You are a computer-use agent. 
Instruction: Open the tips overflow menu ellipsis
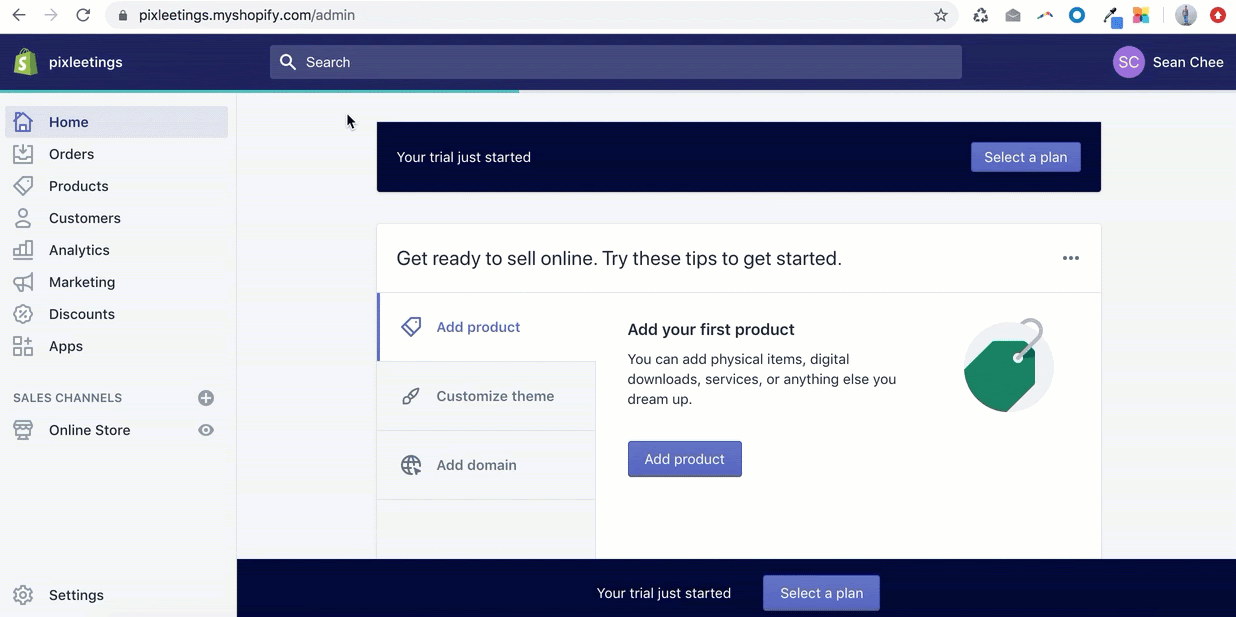coord(1071,258)
